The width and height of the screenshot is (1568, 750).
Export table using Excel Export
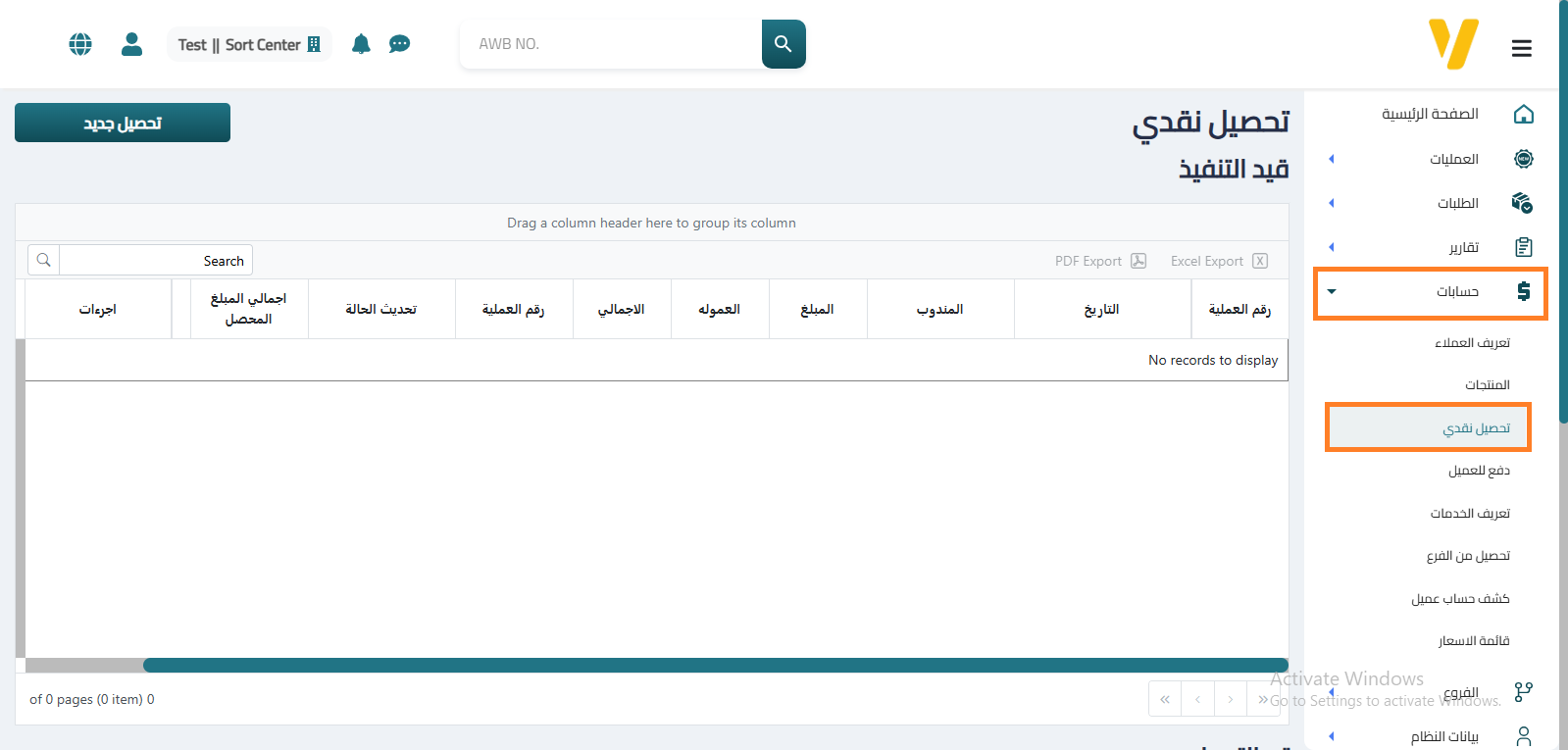click(x=1218, y=261)
